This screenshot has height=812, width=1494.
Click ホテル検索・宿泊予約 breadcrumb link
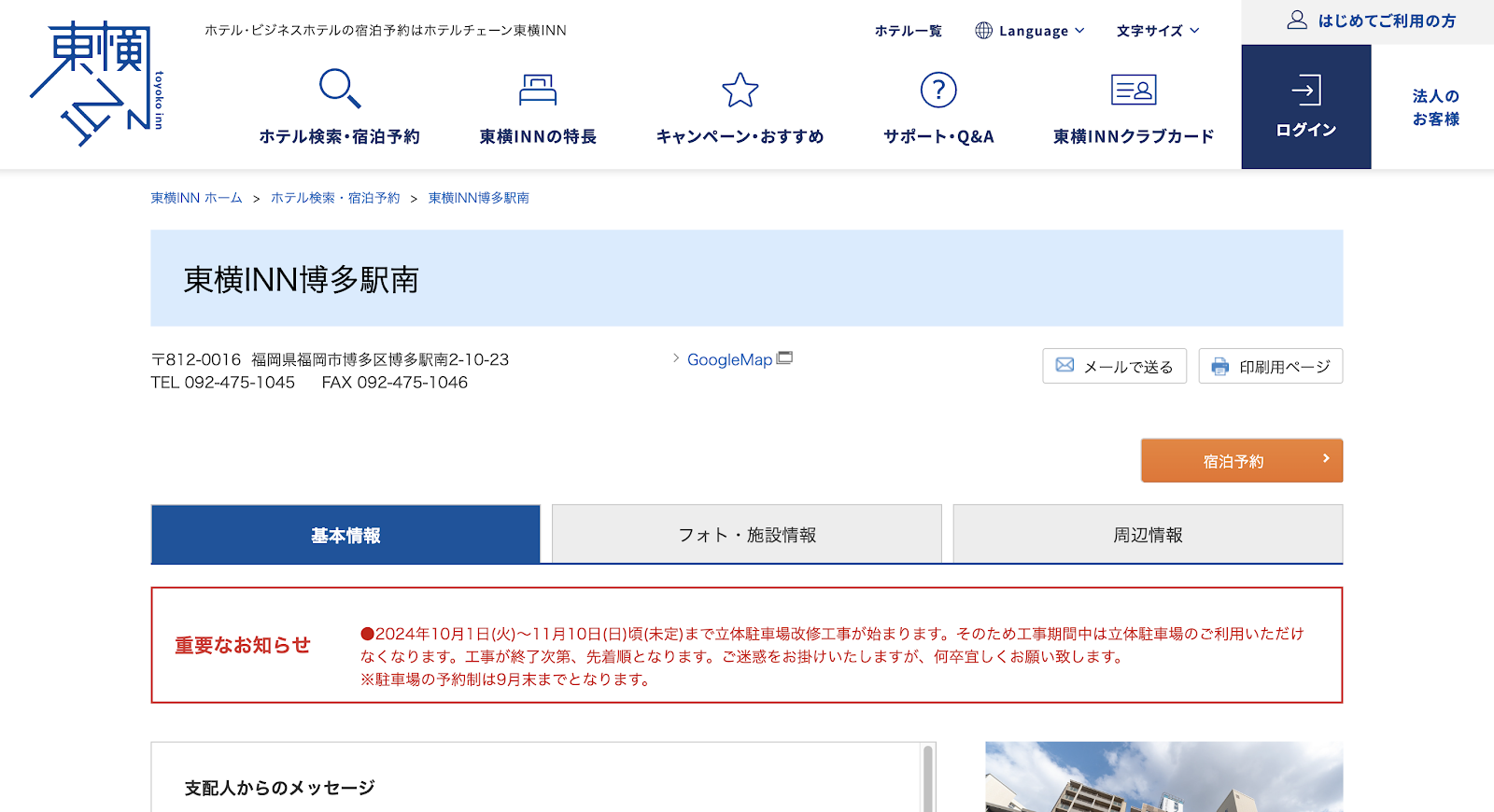click(x=335, y=198)
